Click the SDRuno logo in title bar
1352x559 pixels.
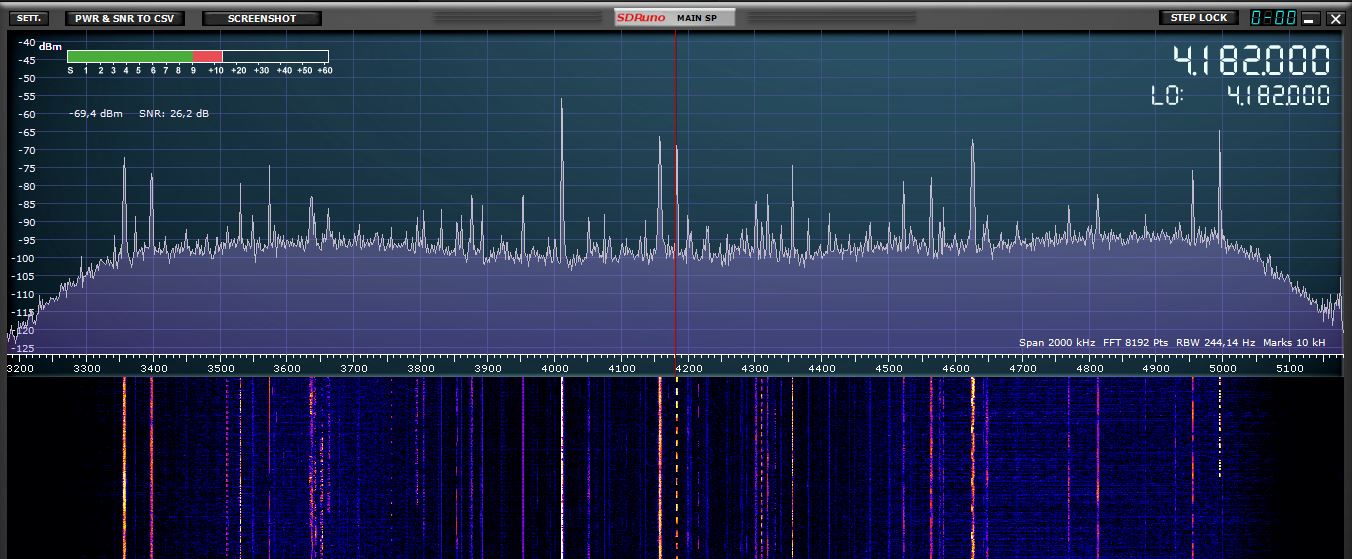(641, 18)
